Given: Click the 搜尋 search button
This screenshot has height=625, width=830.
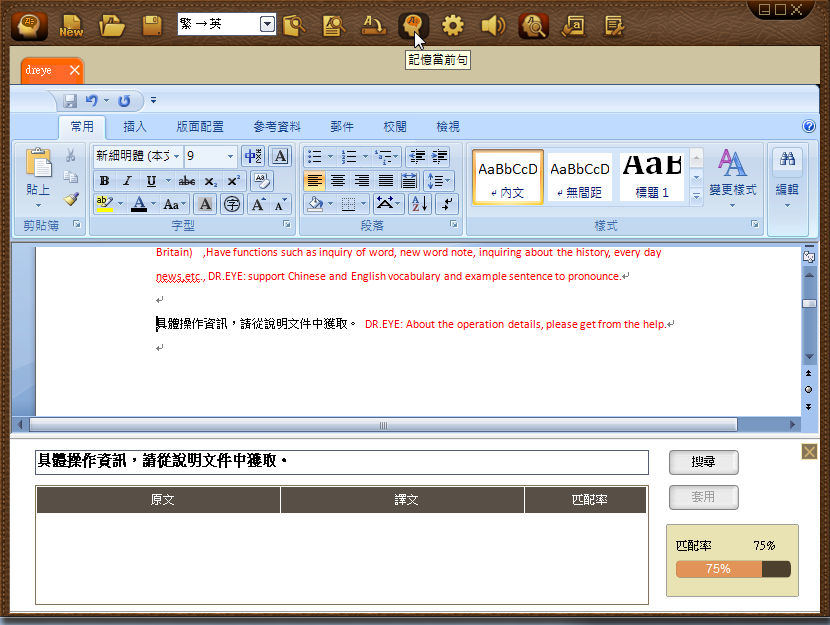Looking at the screenshot, I should (x=703, y=462).
